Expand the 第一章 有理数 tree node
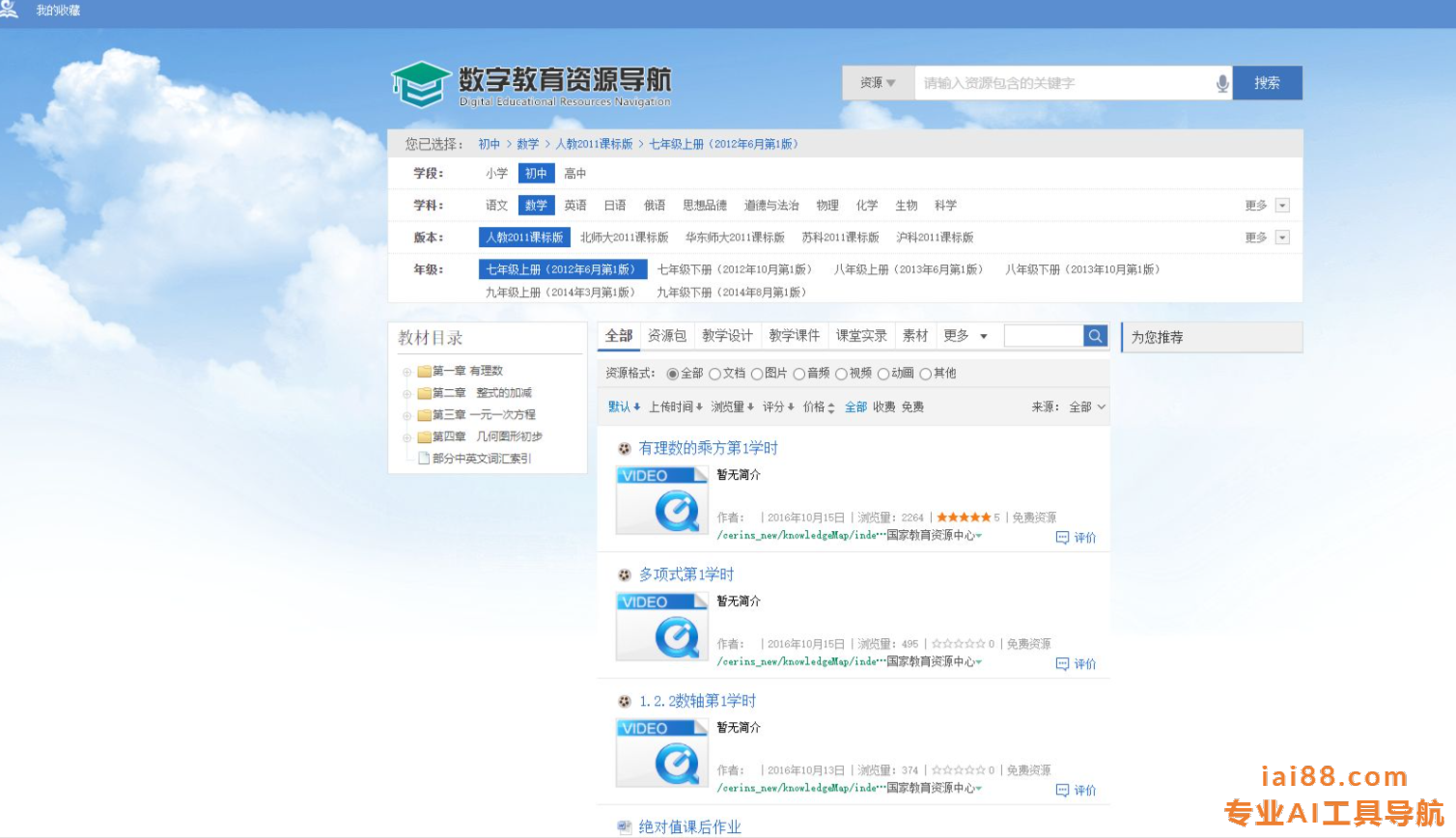This screenshot has width=1456, height=838. coord(406,372)
